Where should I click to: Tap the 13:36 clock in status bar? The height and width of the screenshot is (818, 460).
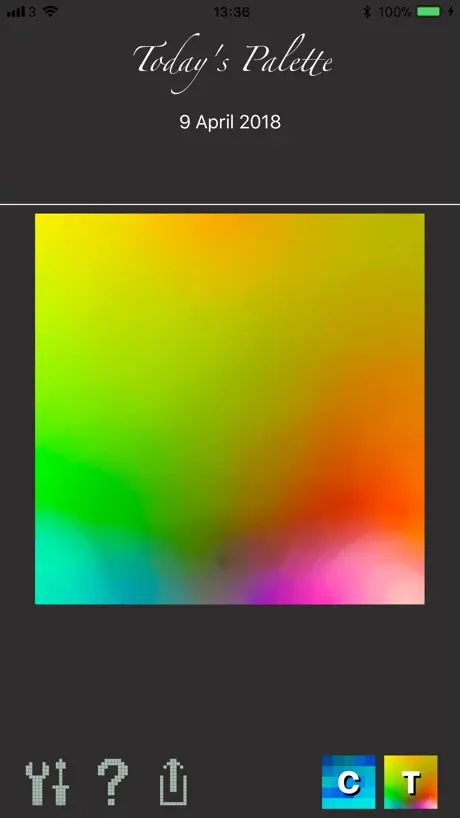232,11
